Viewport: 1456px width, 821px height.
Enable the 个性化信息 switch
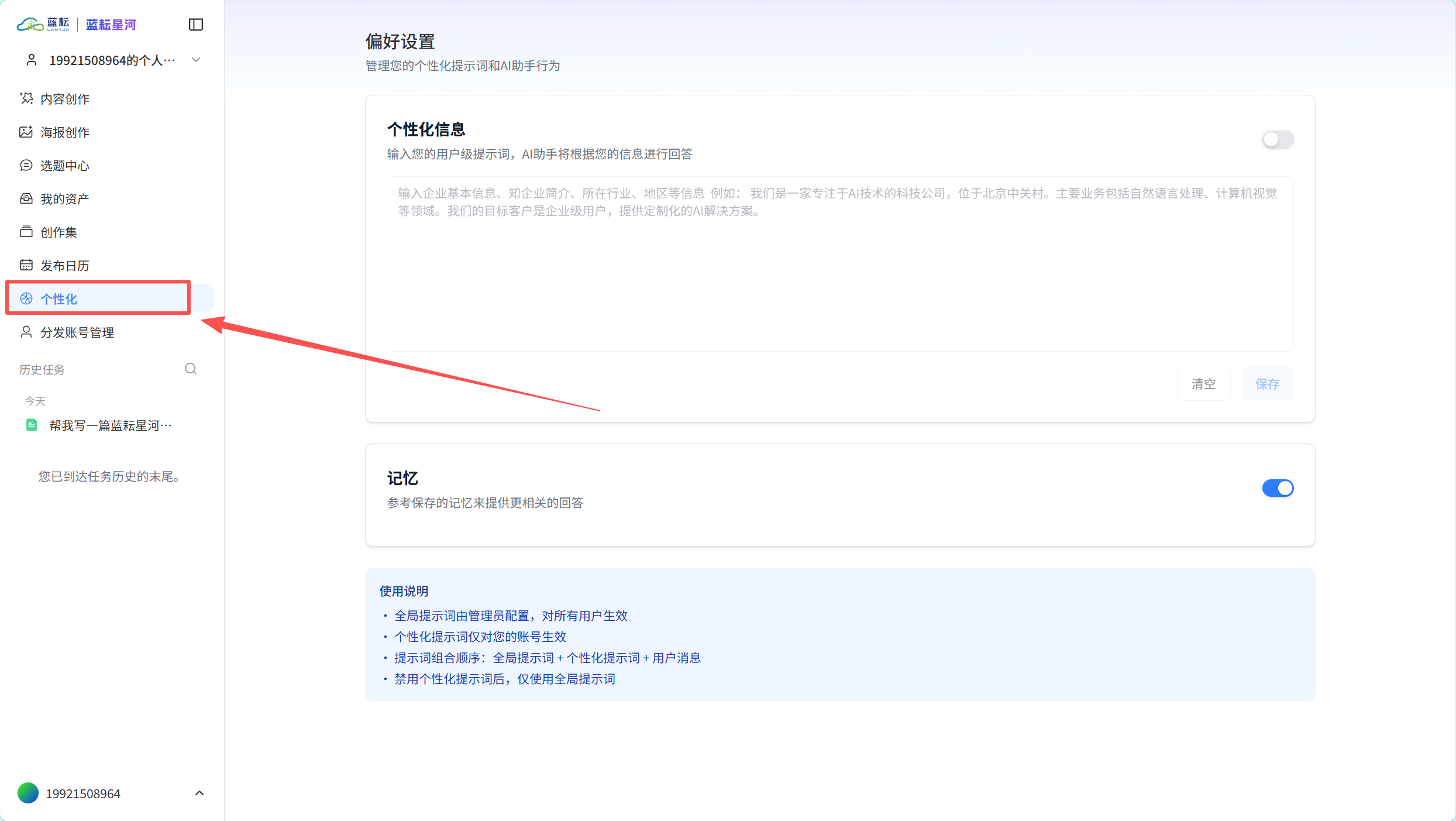(1278, 139)
